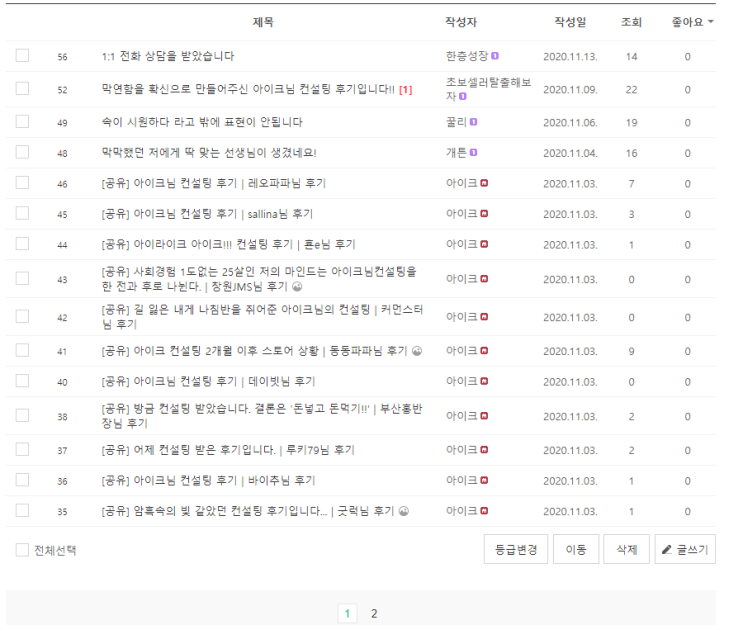Go to page 2 of list
The image size is (743, 625).
(374, 614)
